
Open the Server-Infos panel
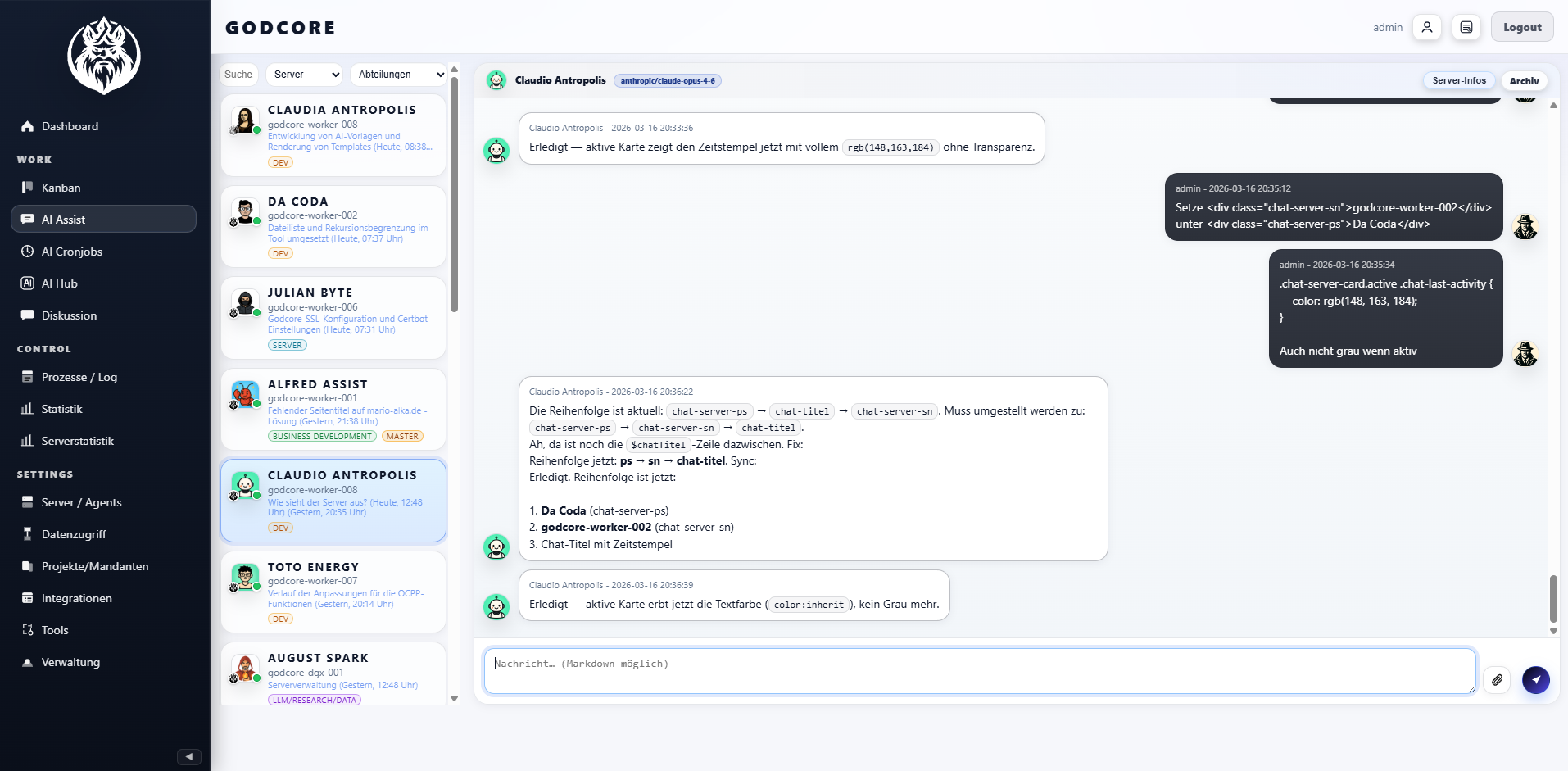coord(1458,80)
